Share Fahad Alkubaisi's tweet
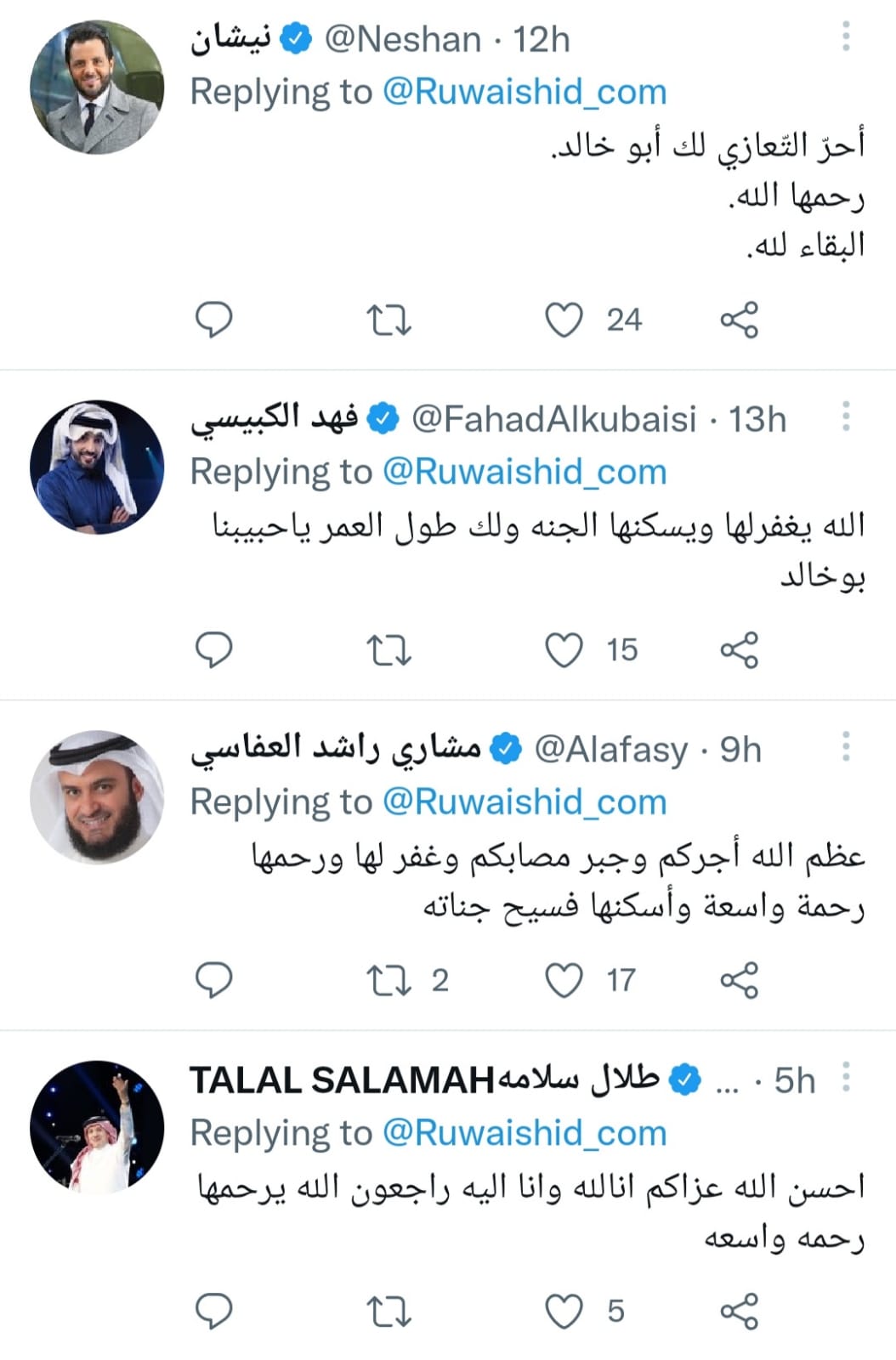Image resolution: width=896 pixels, height=1360 pixels. [x=739, y=650]
